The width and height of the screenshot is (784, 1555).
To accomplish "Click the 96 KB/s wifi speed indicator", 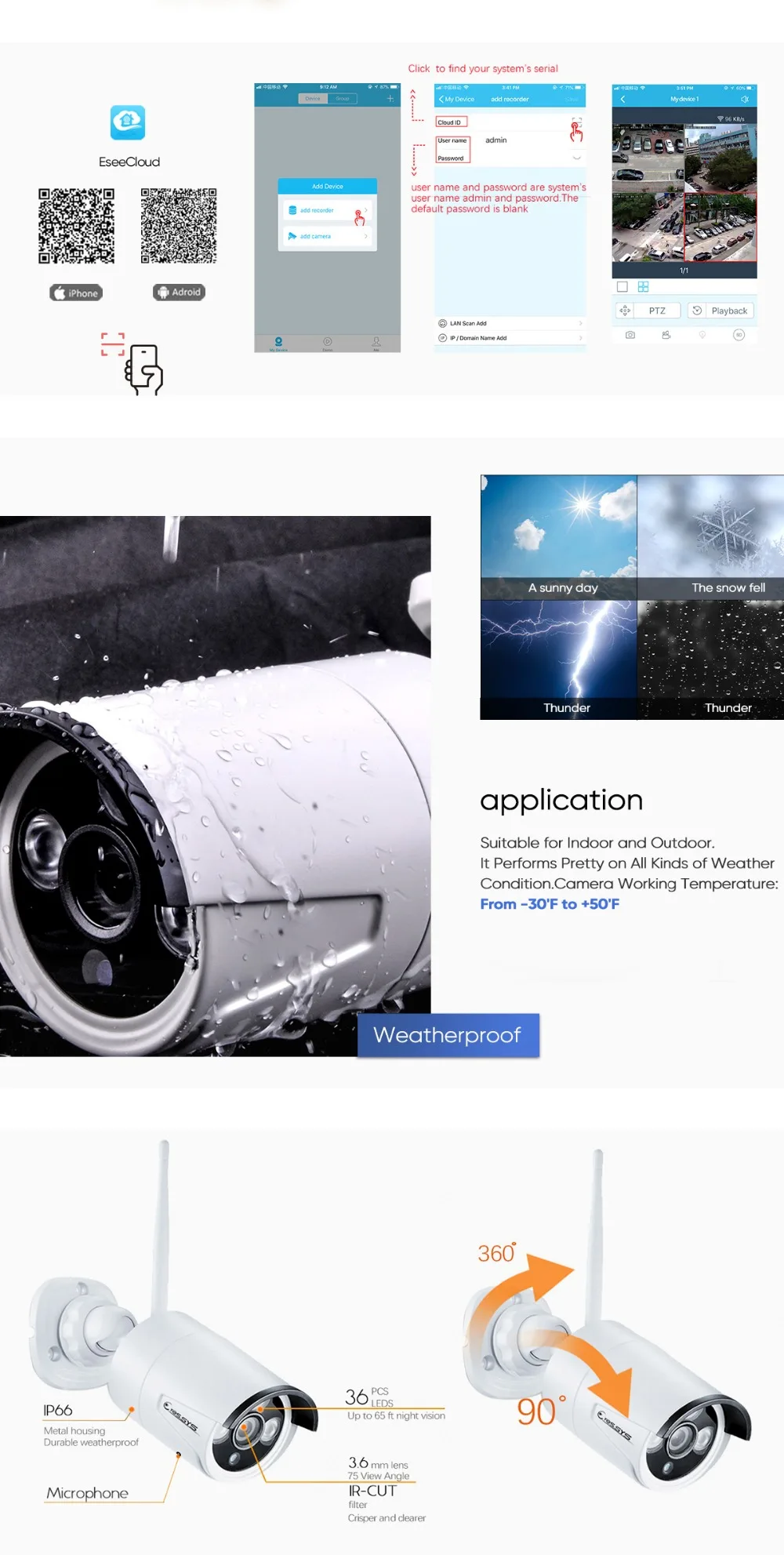I will (x=731, y=118).
